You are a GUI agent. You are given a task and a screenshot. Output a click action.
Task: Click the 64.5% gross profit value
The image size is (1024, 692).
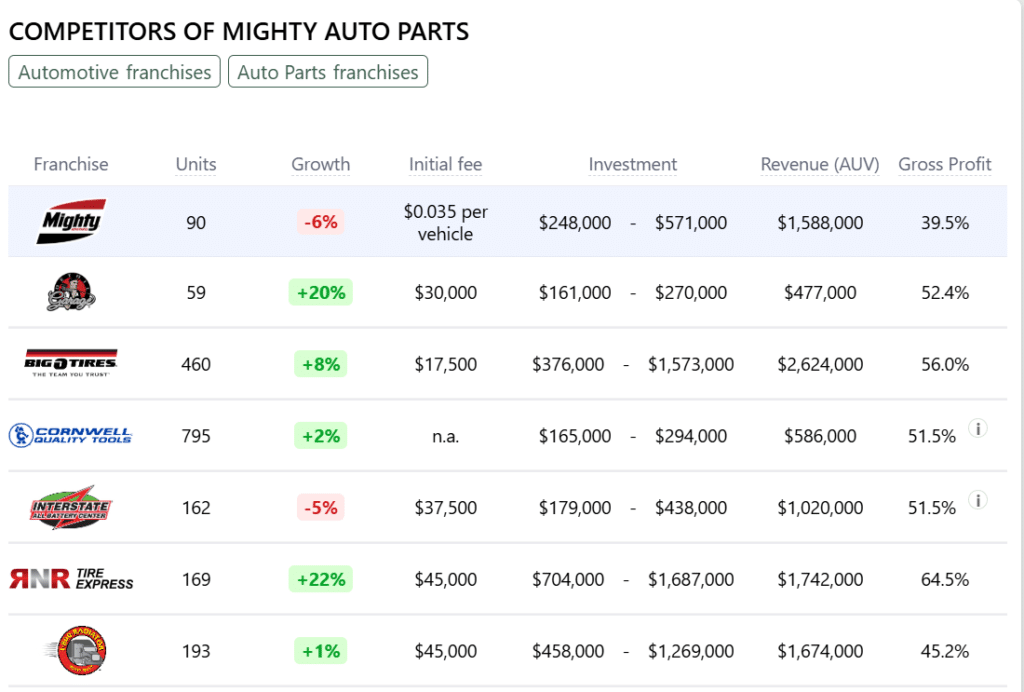(x=944, y=580)
